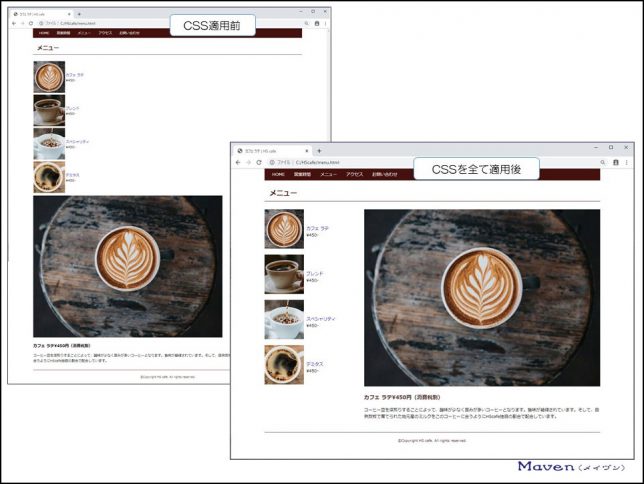Image resolution: width=644 pixels, height=484 pixels.
Task: Maximize the background browser window
Action: pyautogui.click(x=313, y=12)
